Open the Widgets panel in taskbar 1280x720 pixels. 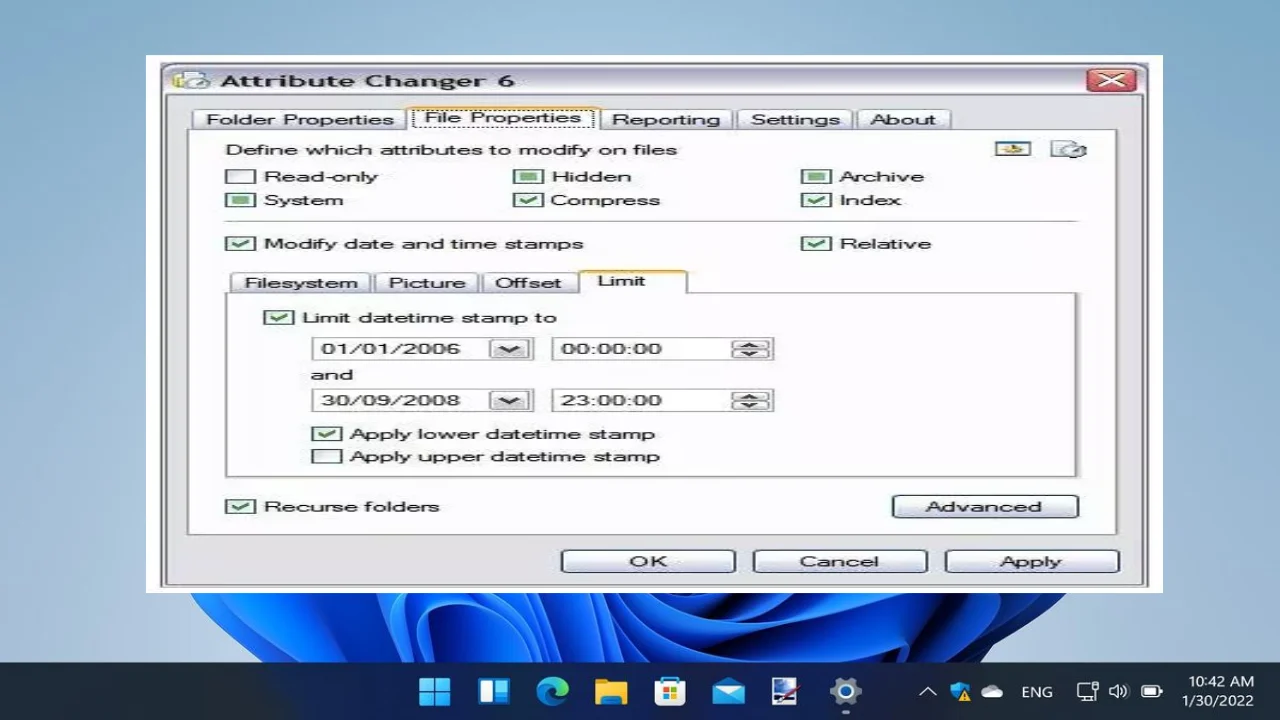494,691
